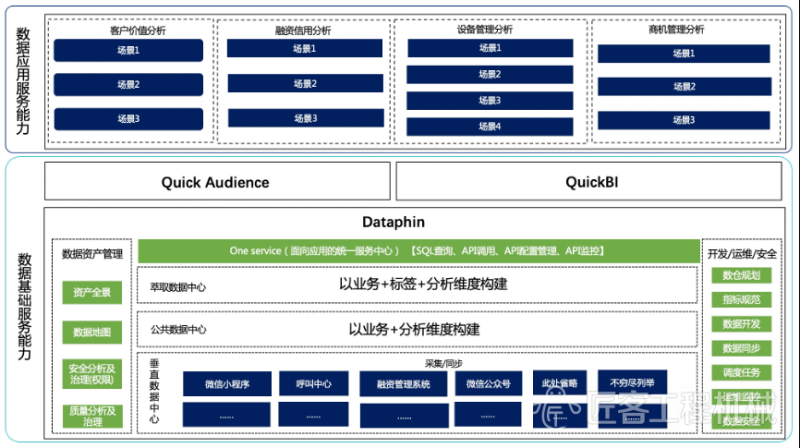Click the 开发/运维/安全 heading
800x448 pixels.
(742, 254)
